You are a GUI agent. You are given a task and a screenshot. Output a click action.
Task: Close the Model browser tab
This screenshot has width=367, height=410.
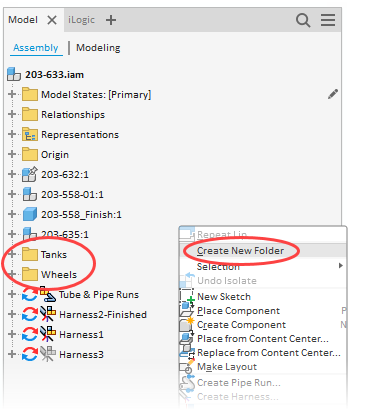point(52,20)
